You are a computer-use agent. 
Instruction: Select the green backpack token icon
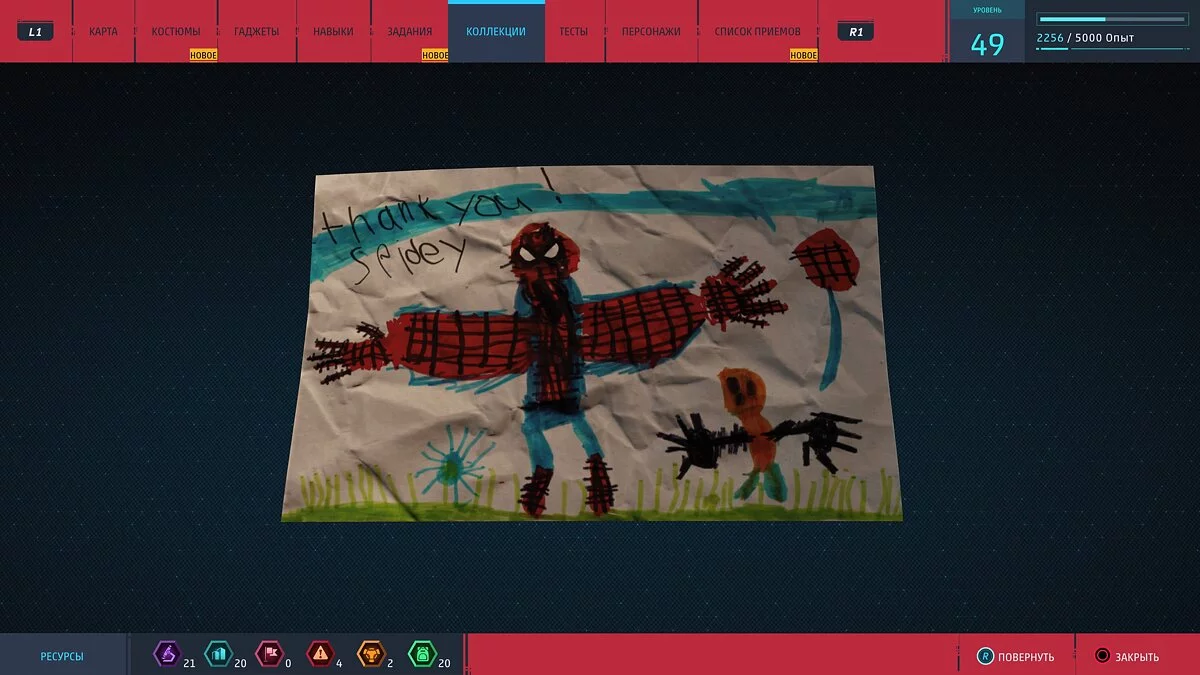pyautogui.click(x=422, y=654)
